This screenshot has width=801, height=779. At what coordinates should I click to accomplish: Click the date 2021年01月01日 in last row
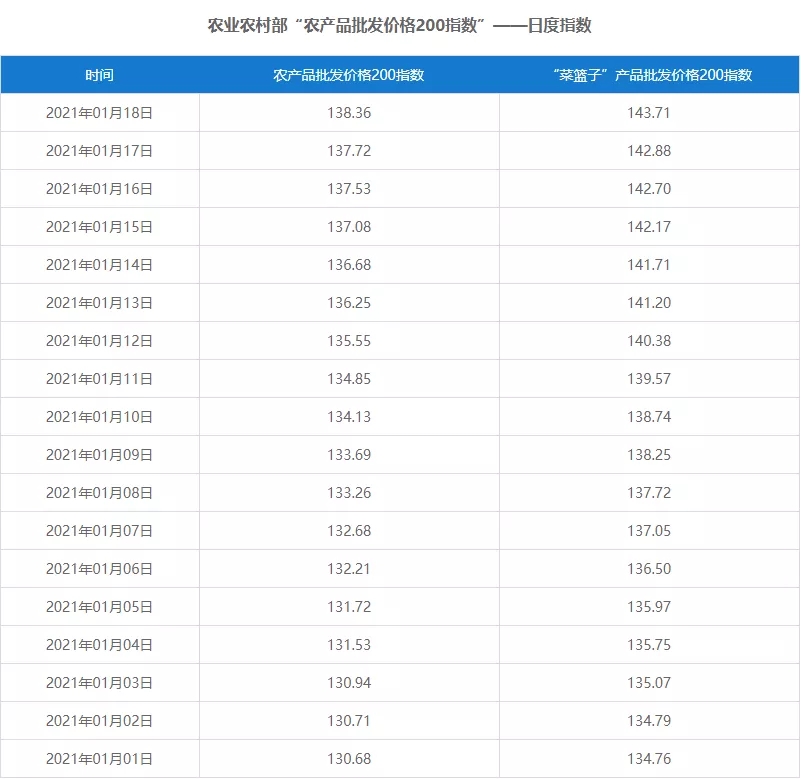pos(99,759)
